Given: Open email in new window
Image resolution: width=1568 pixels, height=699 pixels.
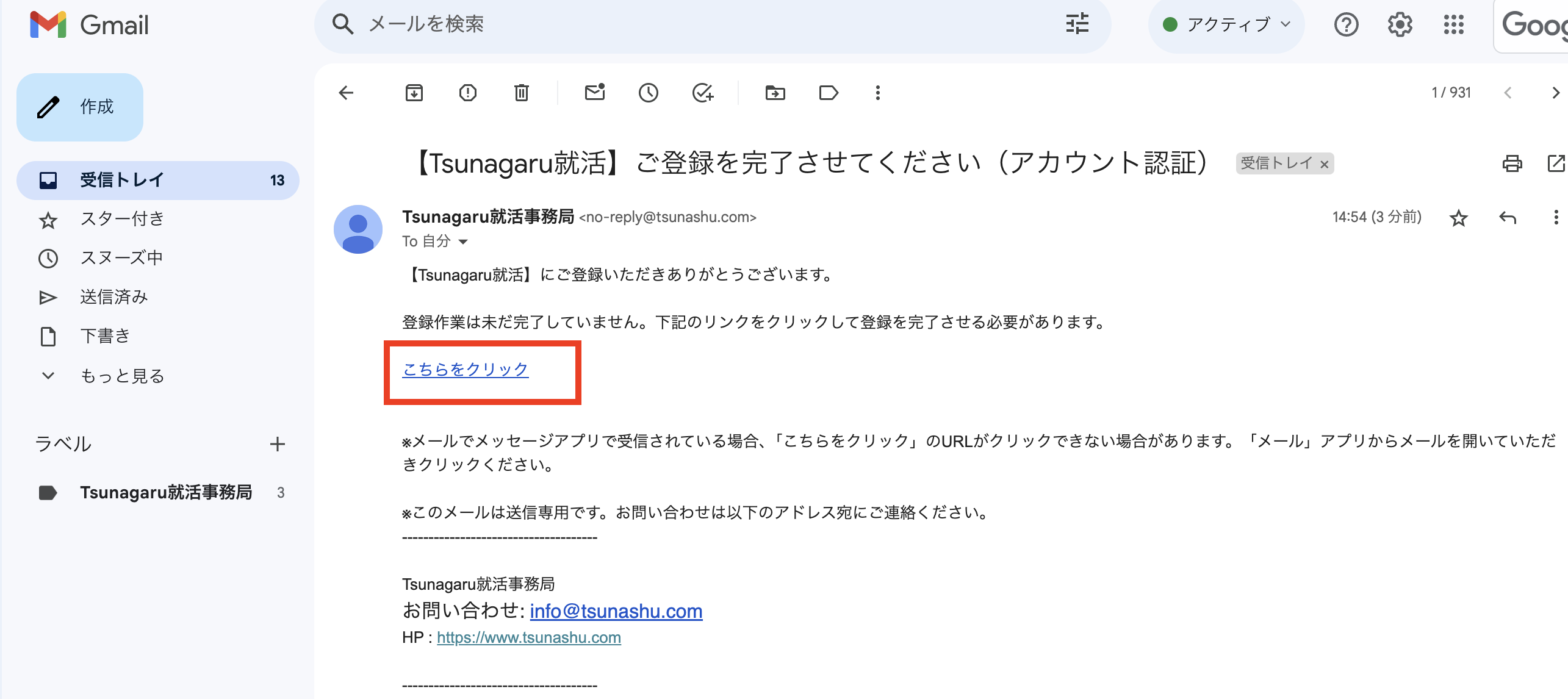Looking at the screenshot, I should pos(1557,163).
